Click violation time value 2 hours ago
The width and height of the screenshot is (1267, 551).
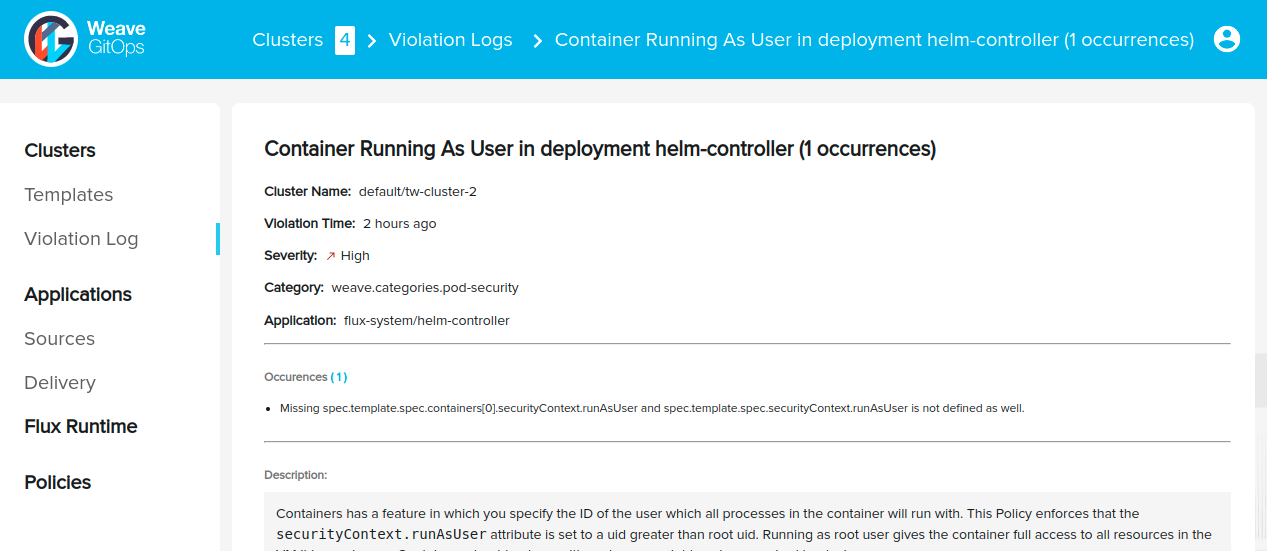400,223
